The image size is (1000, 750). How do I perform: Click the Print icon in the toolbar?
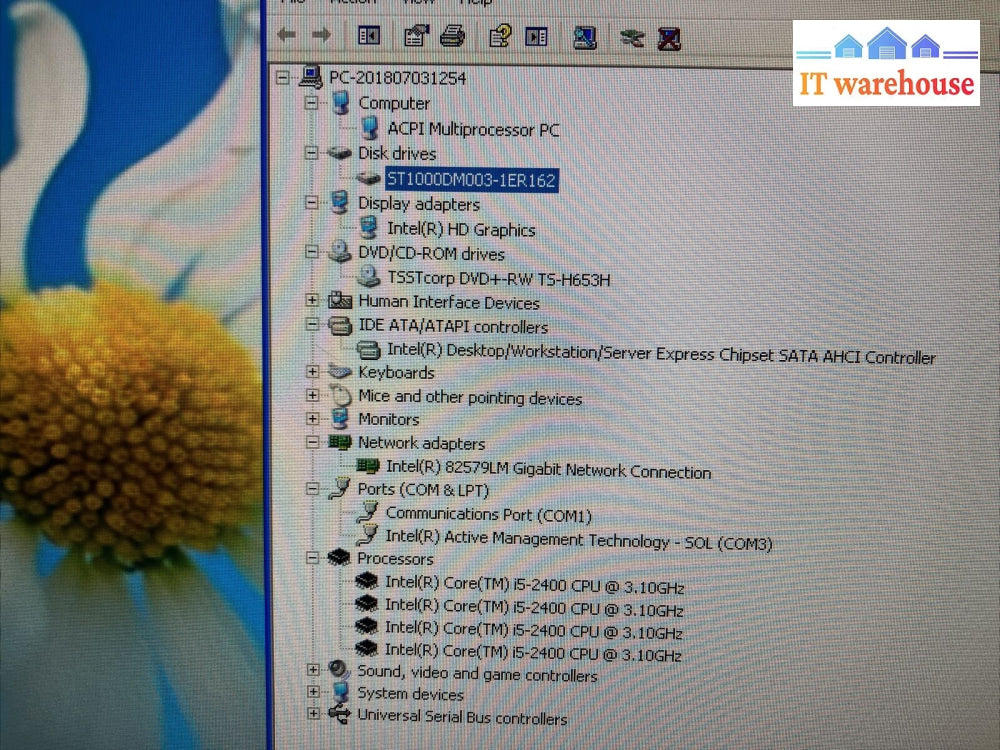tap(452, 37)
